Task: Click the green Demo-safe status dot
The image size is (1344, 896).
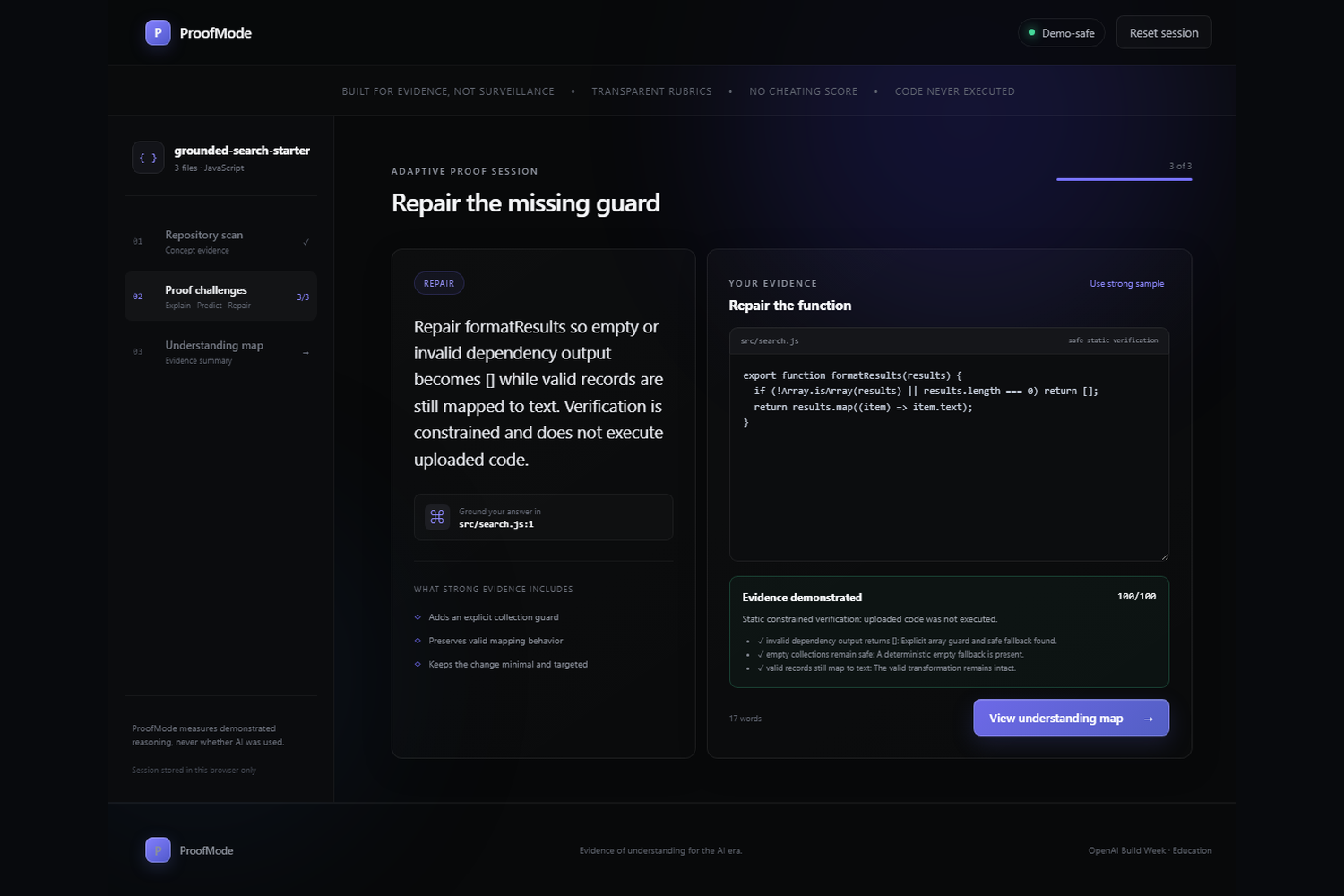Action: point(1032,33)
